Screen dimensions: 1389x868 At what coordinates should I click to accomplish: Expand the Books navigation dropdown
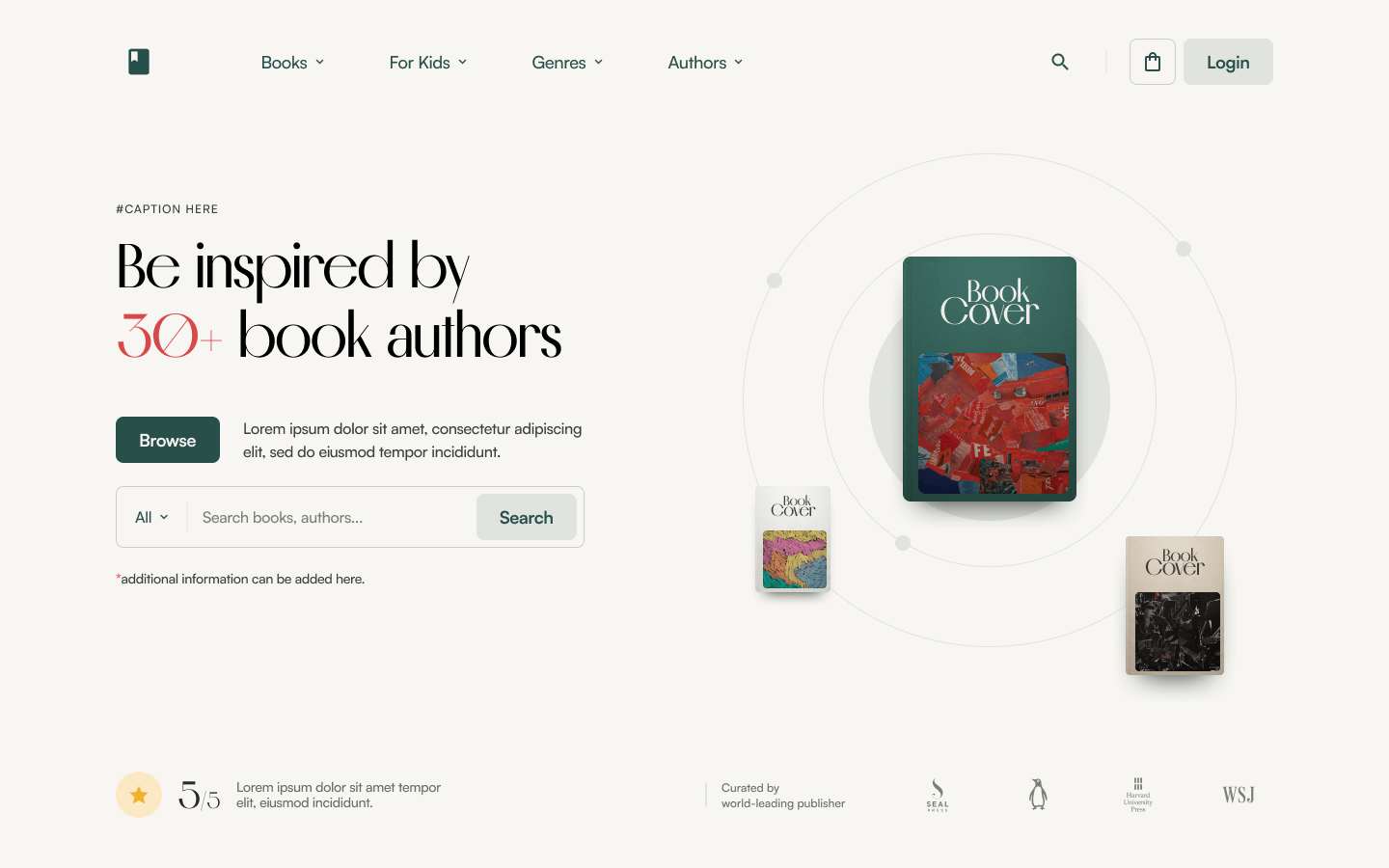click(x=292, y=62)
